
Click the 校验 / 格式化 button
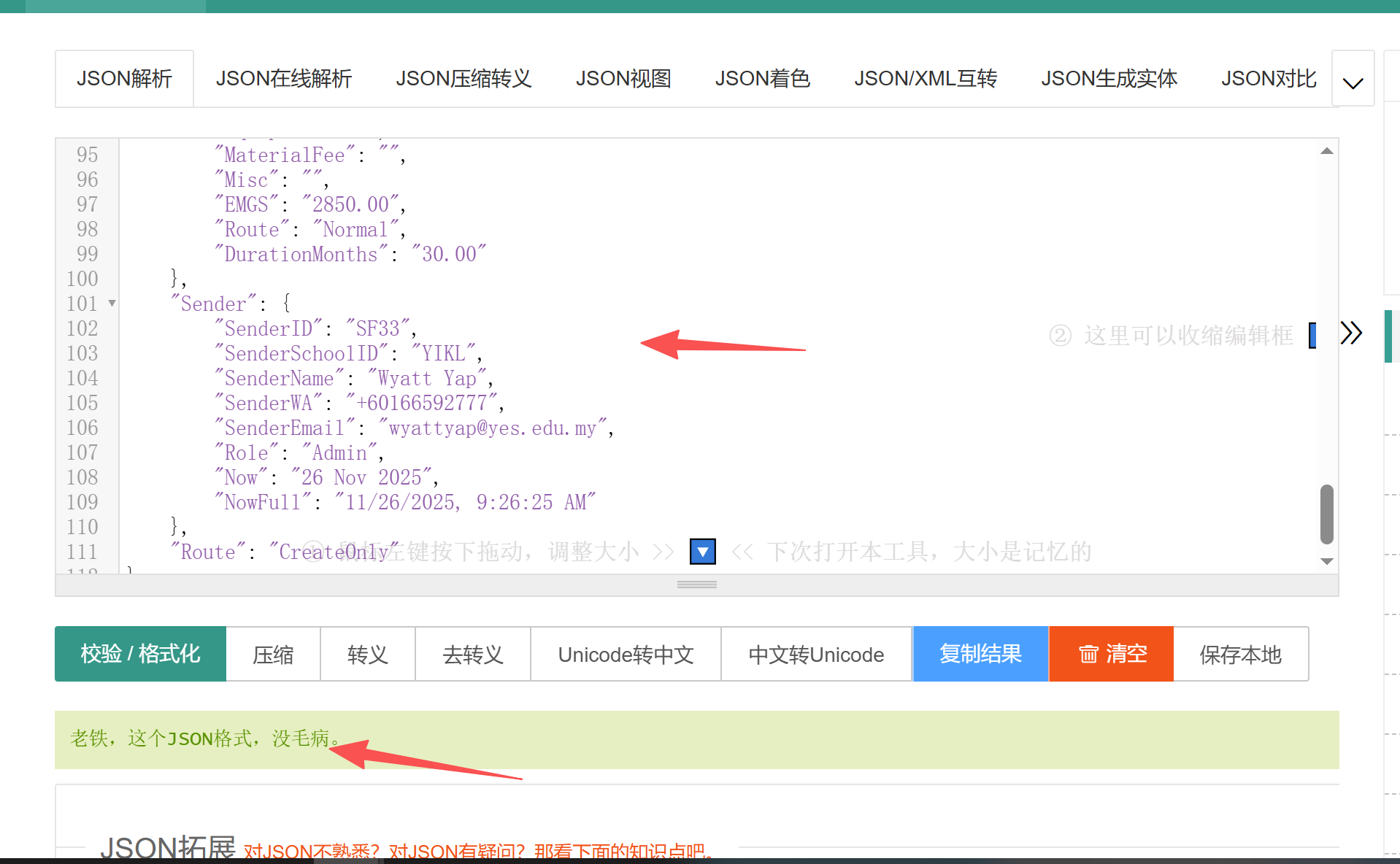tap(140, 654)
